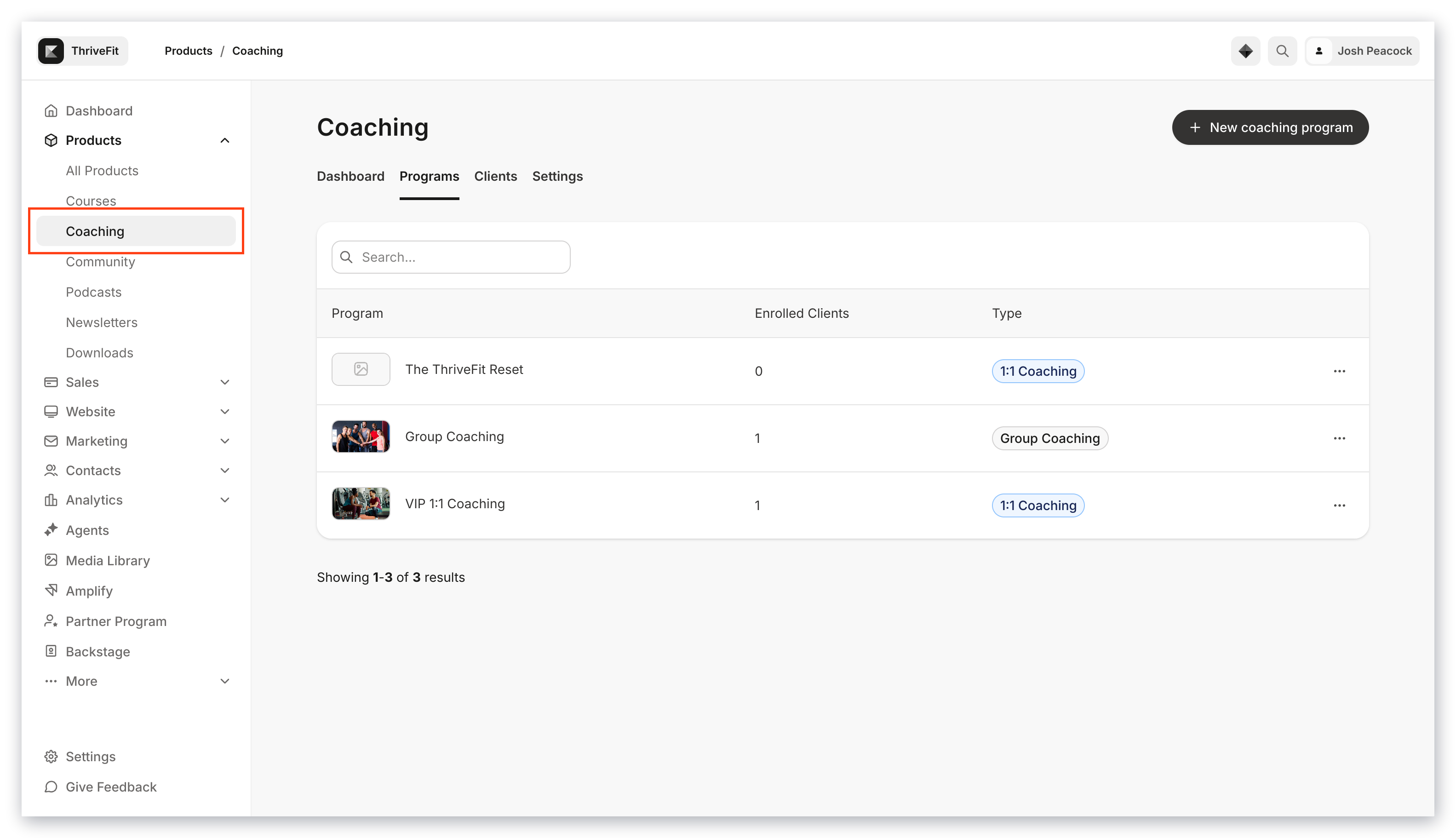Open the diamond upgrade icon in header
The width and height of the screenshot is (1456, 838).
coord(1245,51)
